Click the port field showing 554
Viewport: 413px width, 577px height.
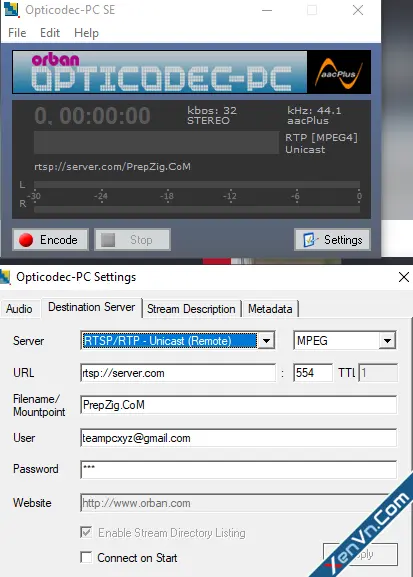pyautogui.click(x=313, y=373)
